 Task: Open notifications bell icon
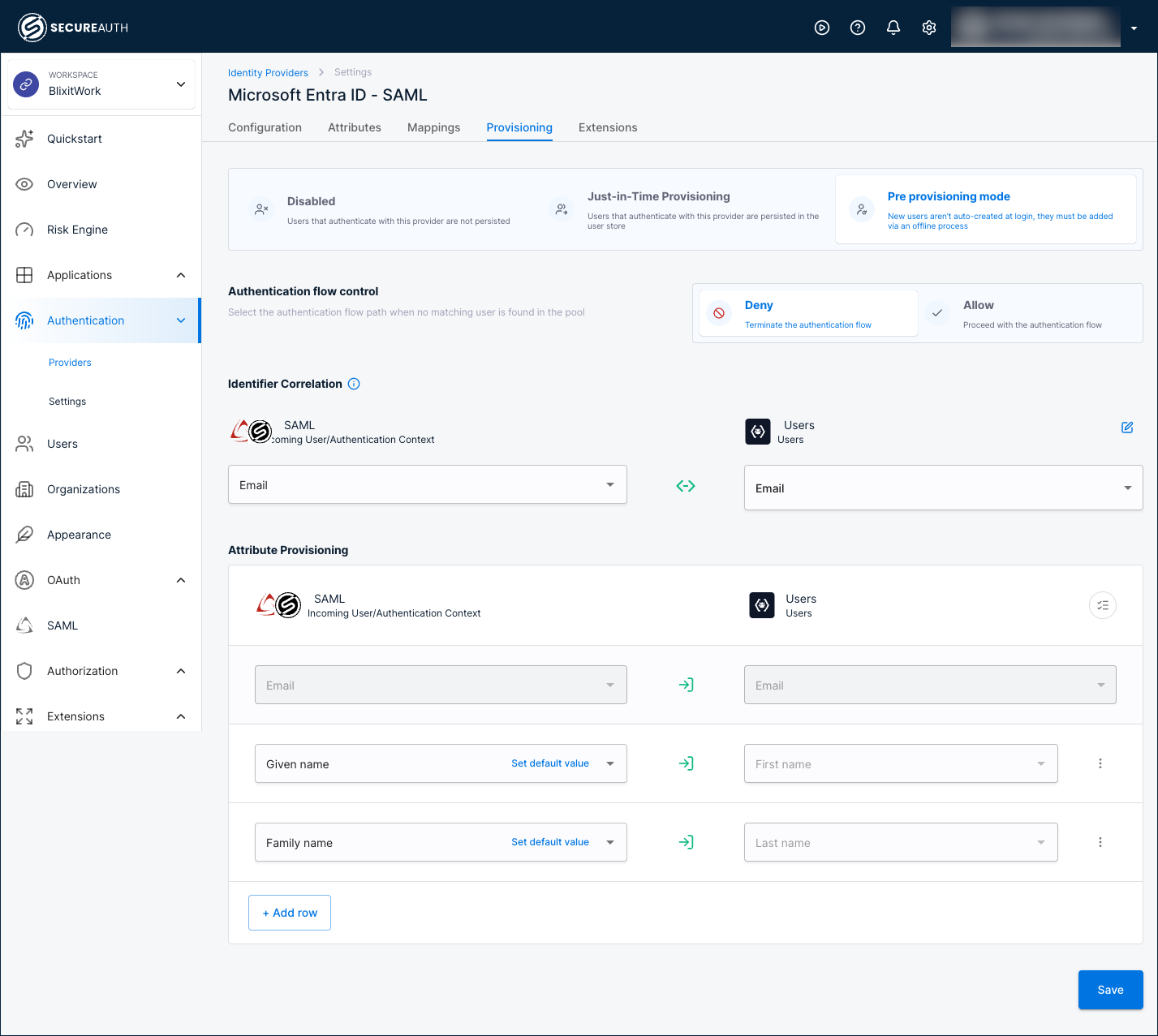pos(893,28)
